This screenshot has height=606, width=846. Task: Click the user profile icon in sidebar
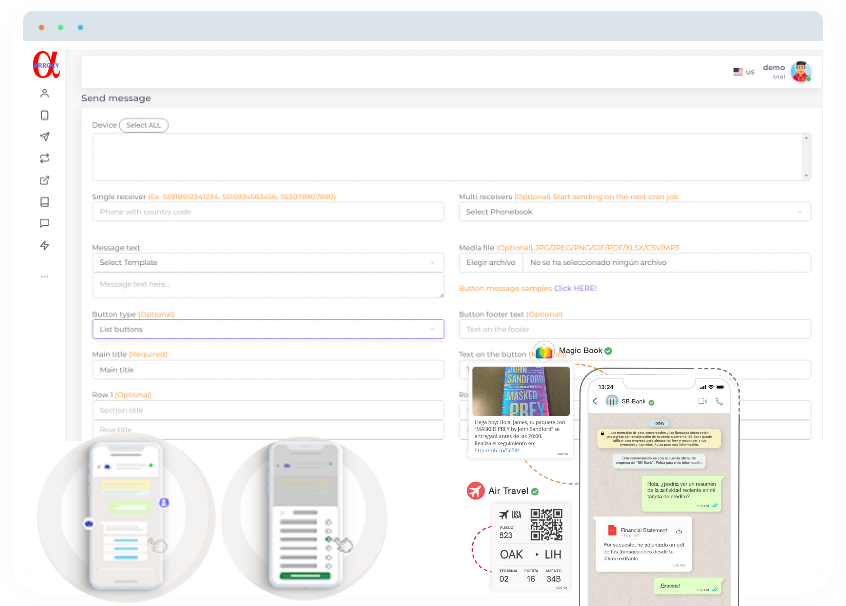coord(44,93)
